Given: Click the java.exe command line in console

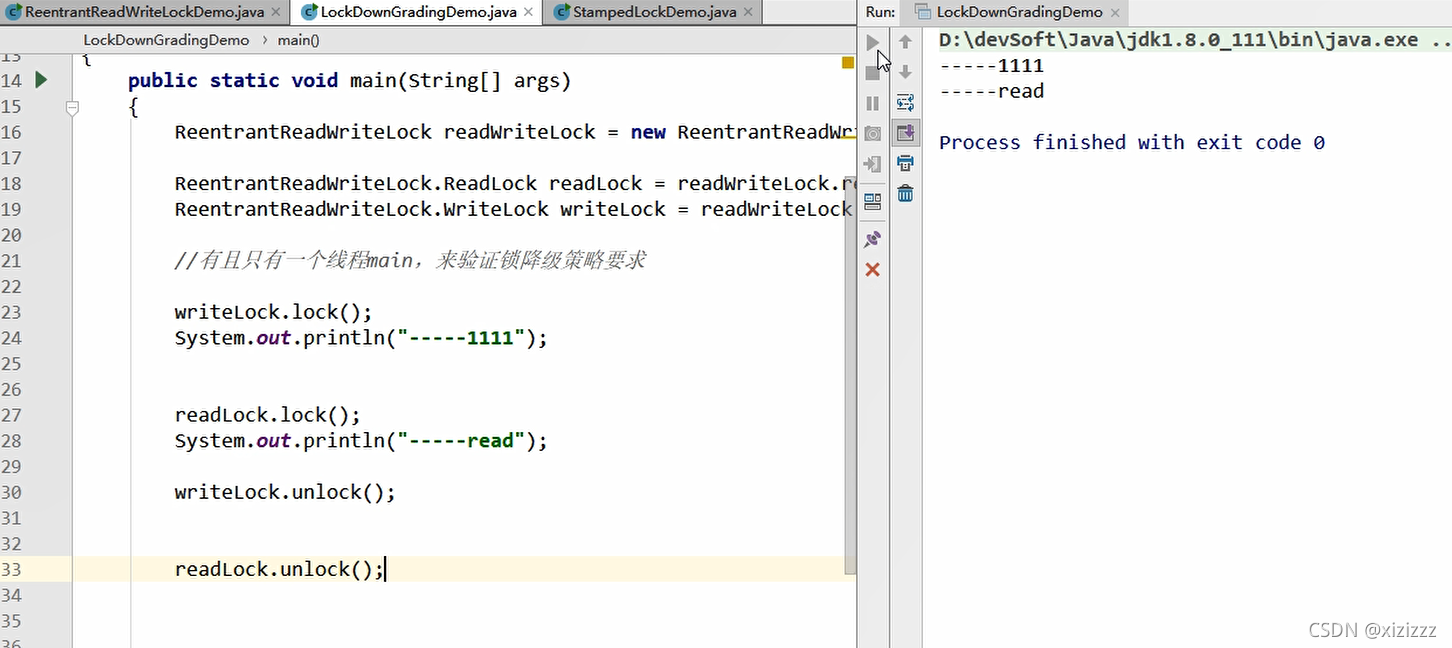Looking at the screenshot, I should click(1194, 40).
